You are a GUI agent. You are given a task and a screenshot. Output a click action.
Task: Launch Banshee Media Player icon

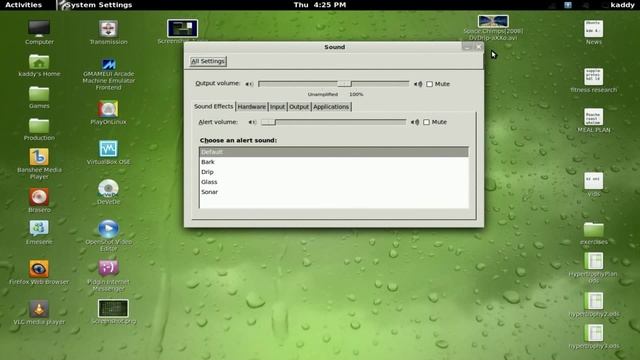coord(39,157)
